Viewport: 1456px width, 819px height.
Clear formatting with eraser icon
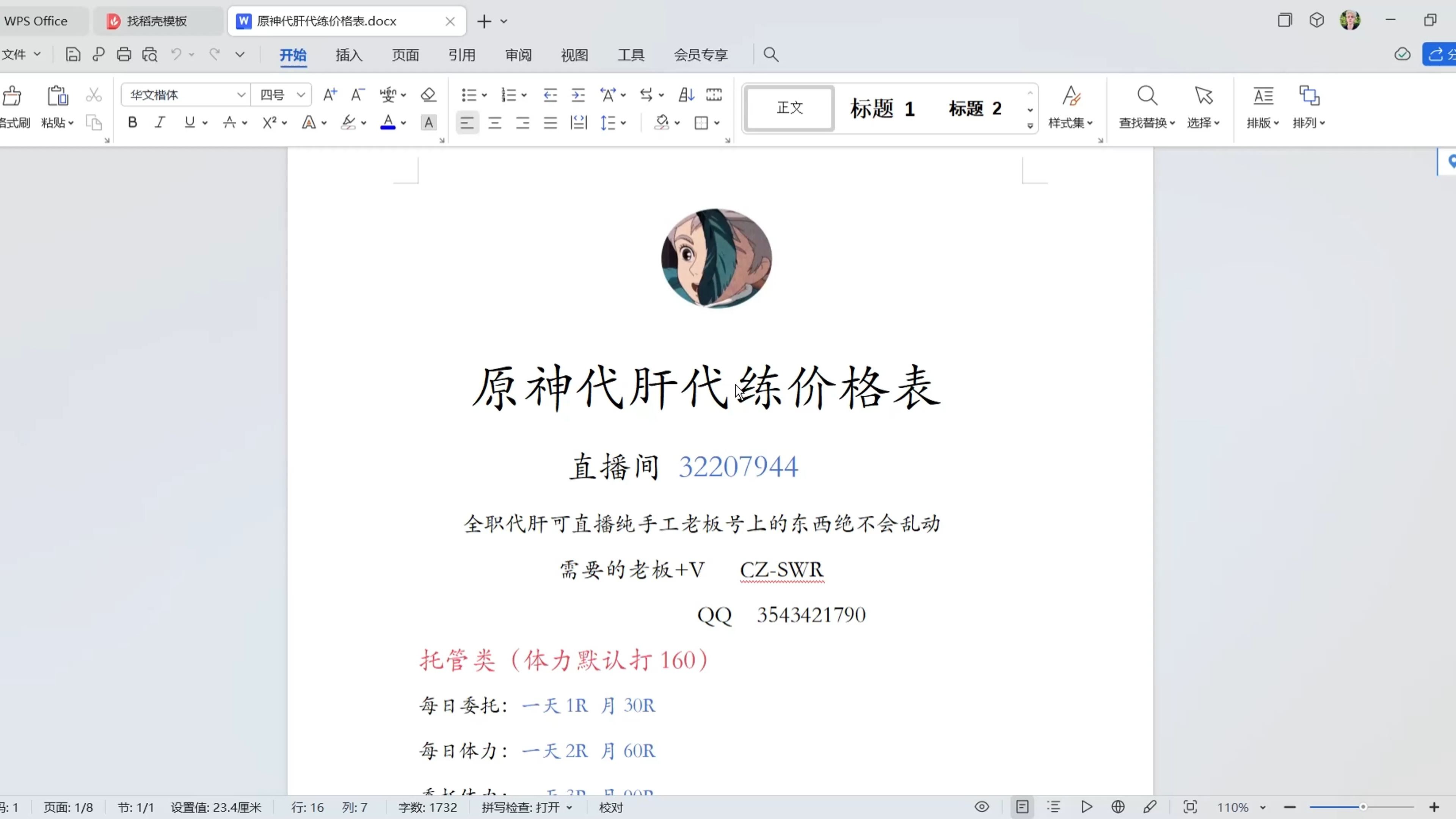[x=428, y=94]
